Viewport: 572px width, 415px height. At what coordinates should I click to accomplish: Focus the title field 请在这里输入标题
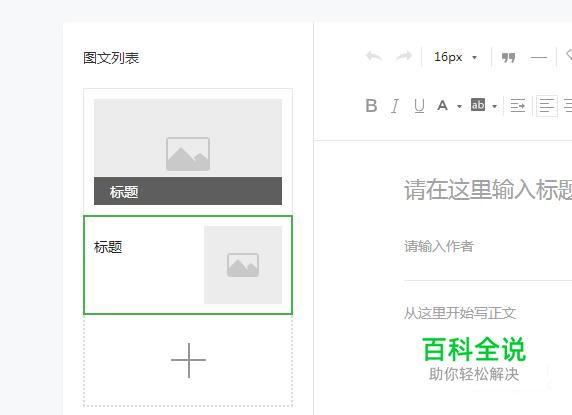click(488, 189)
